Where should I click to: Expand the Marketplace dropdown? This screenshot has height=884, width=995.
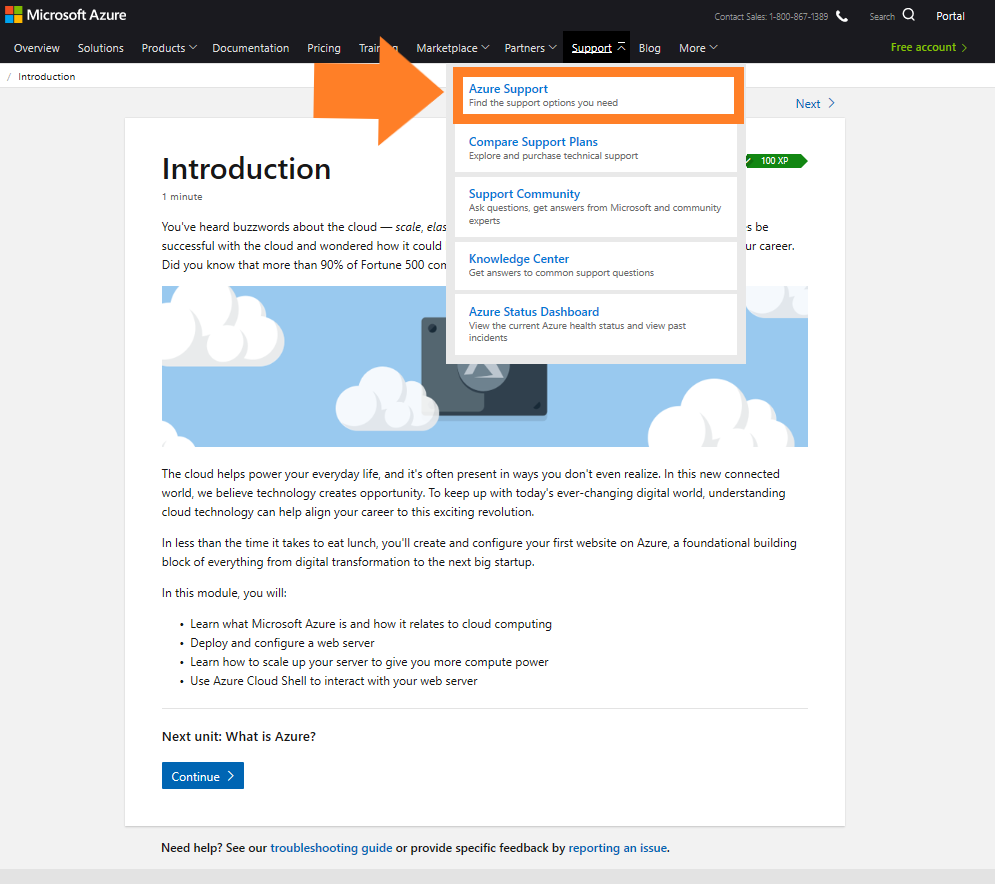[x=452, y=48]
